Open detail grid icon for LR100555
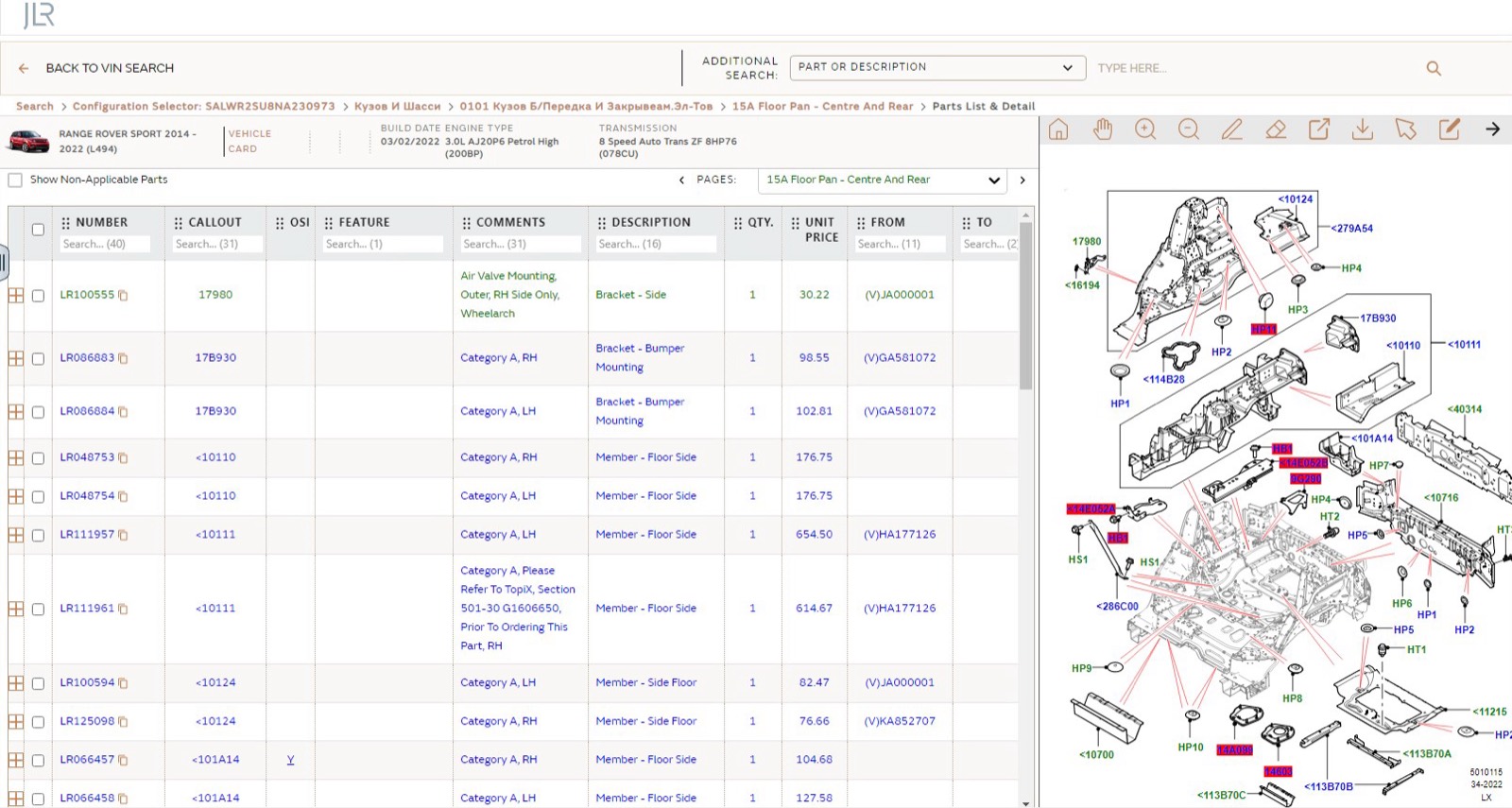1512x808 pixels. coord(16,295)
